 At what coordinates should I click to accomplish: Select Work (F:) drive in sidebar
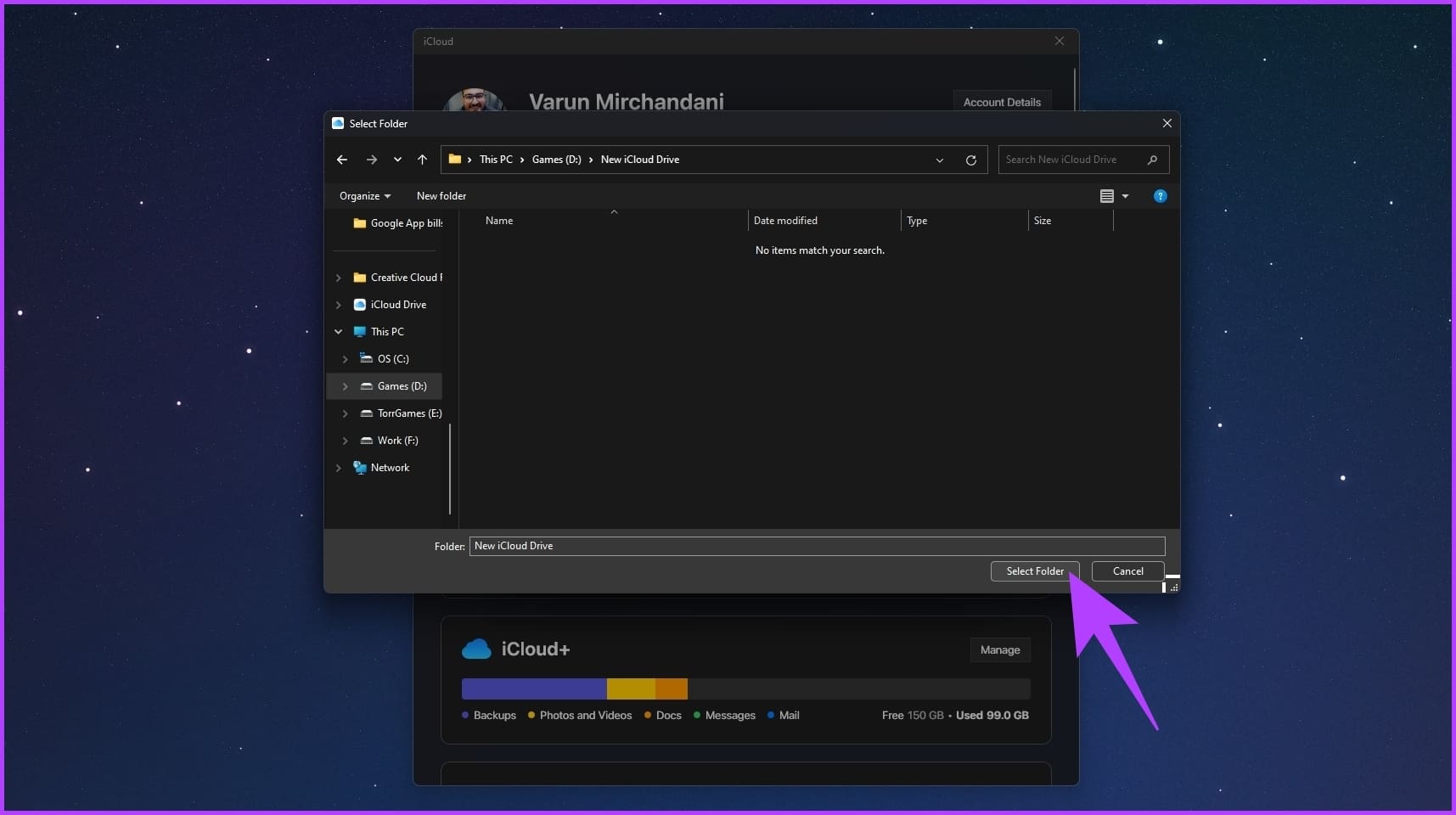tap(397, 441)
